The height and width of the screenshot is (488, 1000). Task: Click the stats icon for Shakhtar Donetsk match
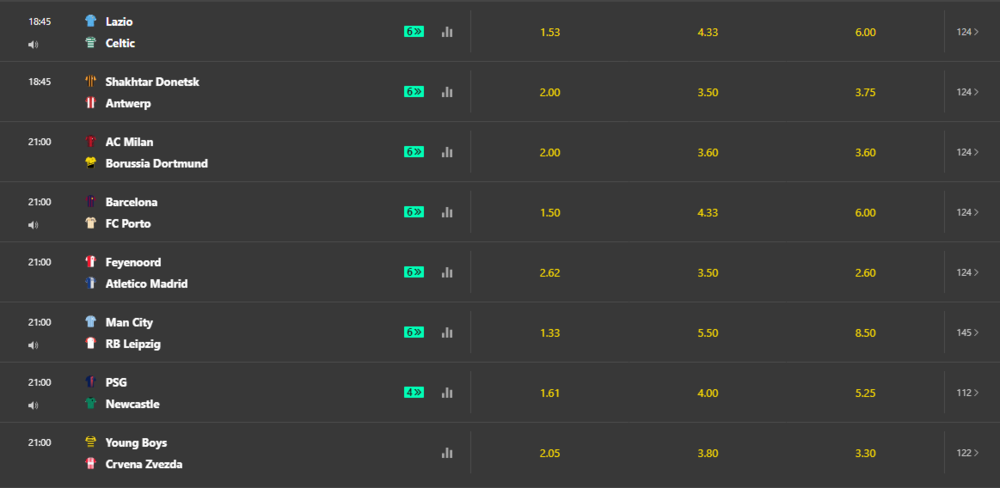(447, 92)
